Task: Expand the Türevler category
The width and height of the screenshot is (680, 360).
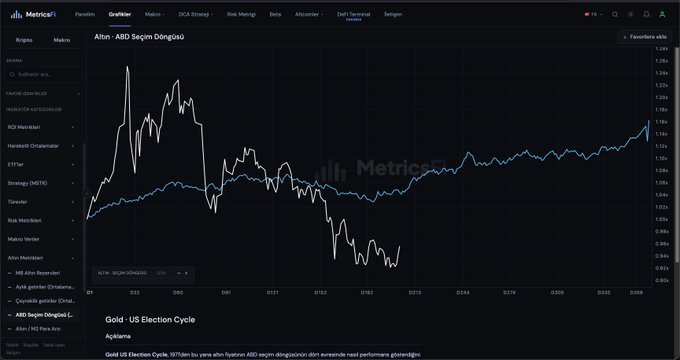Action: (41, 202)
